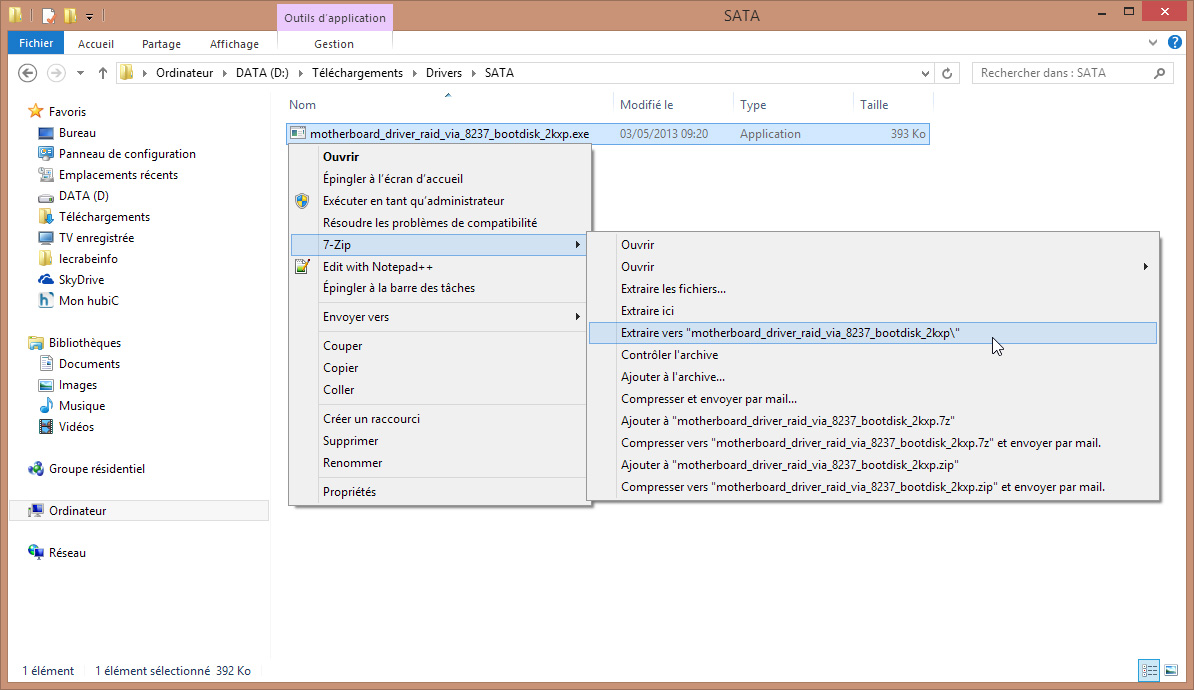1194x690 pixels.
Task: Open the Partage ribbon tab
Action: pyautogui.click(x=161, y=43)
